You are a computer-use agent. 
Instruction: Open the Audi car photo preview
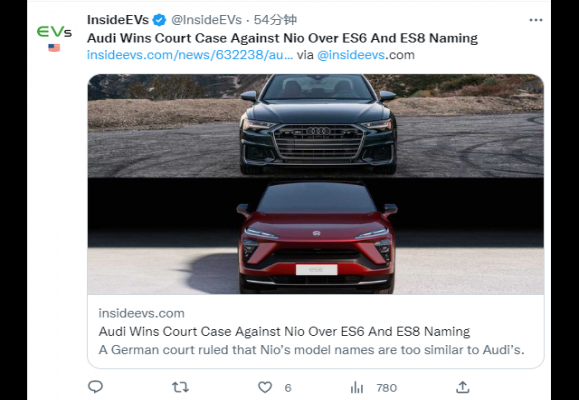(316, 126)
